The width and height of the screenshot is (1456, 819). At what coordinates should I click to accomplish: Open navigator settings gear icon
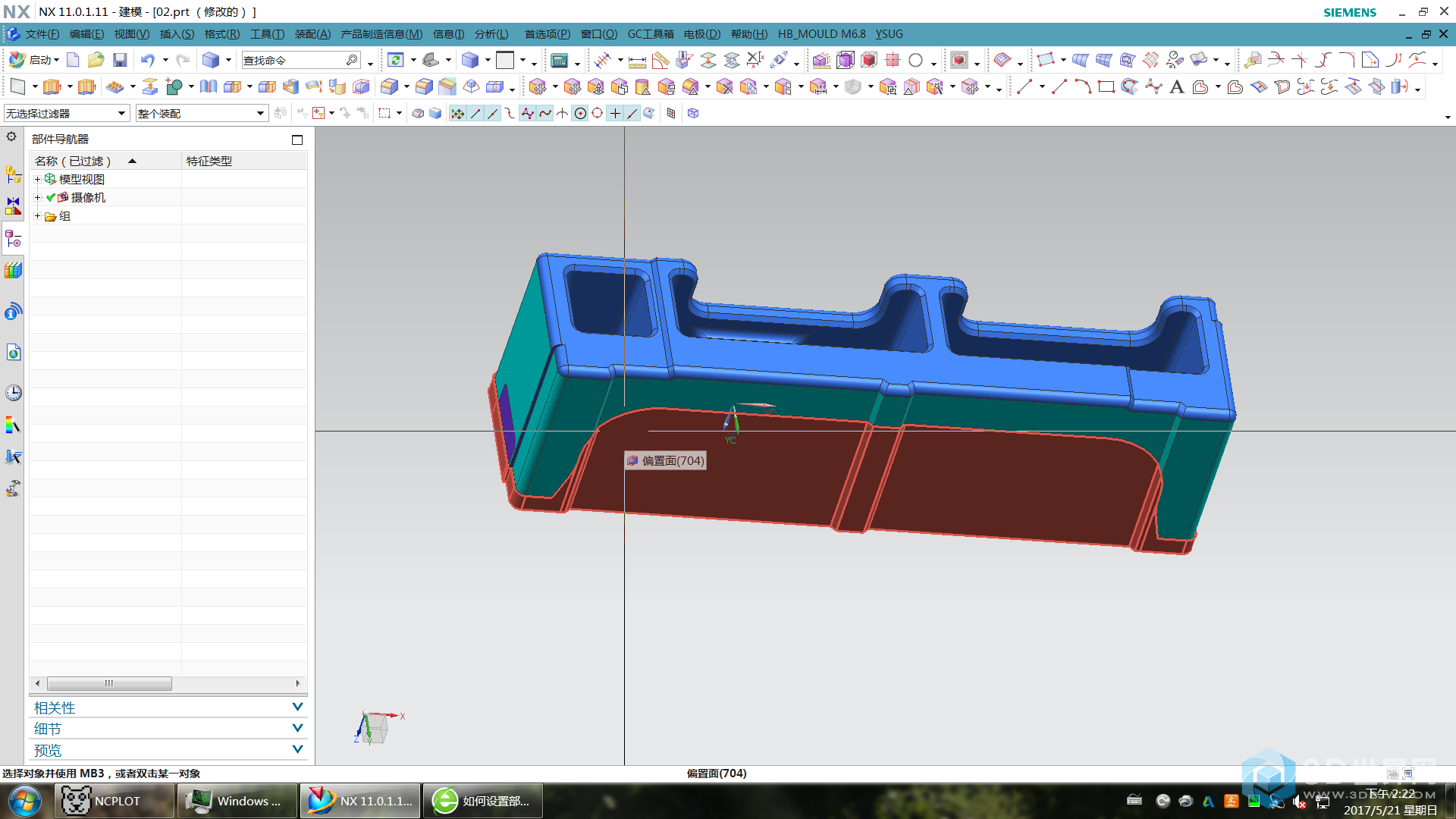click(x=11, y=137)
